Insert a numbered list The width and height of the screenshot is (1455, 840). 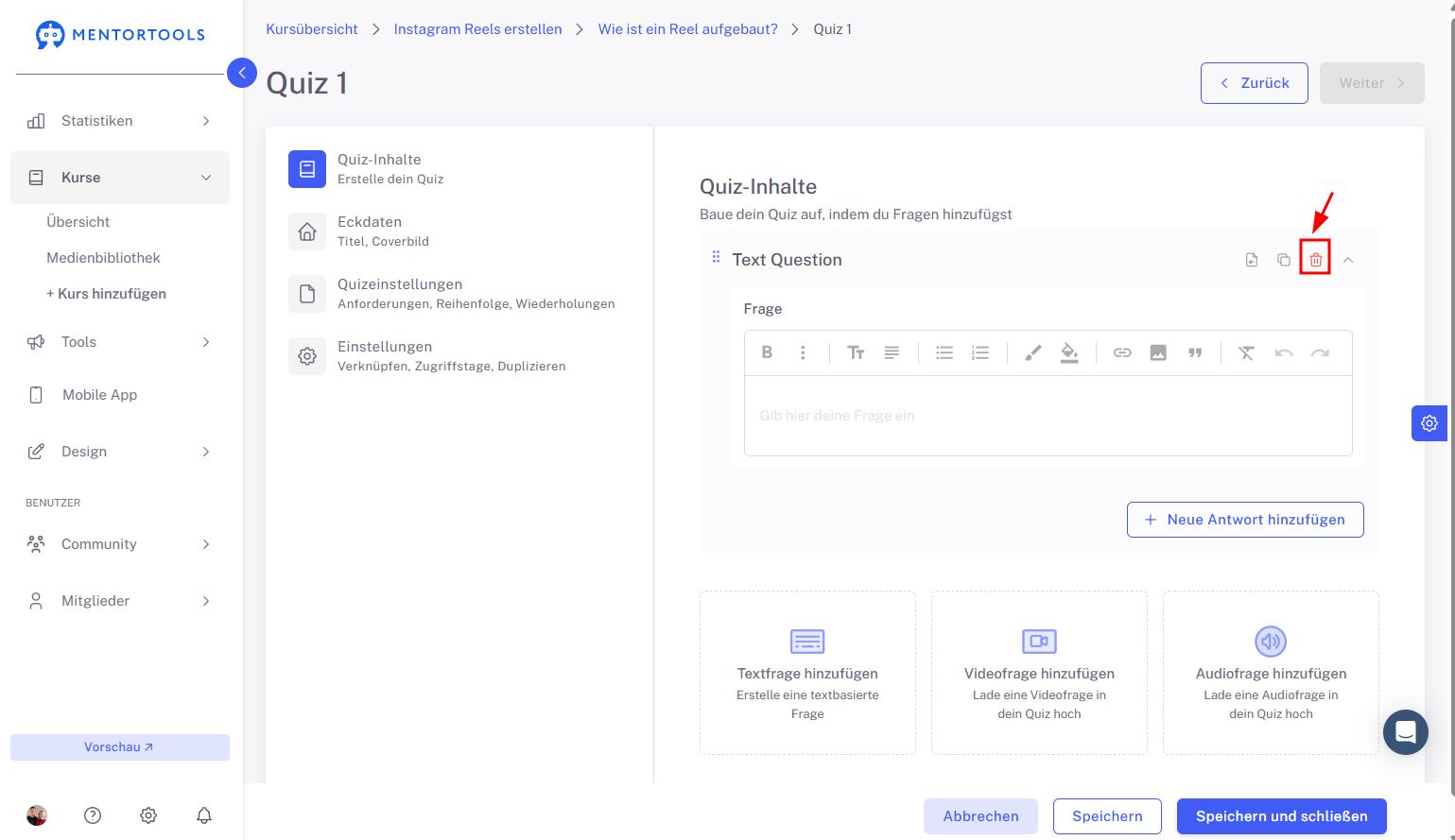[x=980, y=352]
